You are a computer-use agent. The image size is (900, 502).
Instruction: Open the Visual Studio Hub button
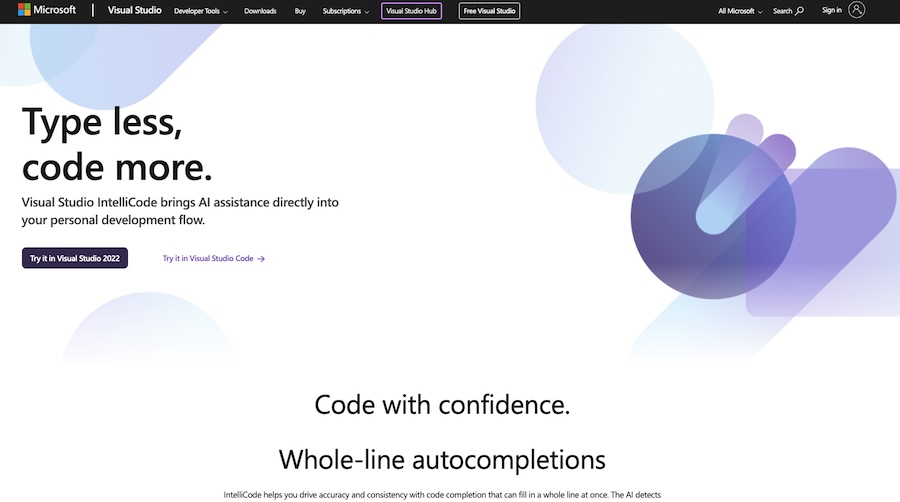tap(412, 11)
